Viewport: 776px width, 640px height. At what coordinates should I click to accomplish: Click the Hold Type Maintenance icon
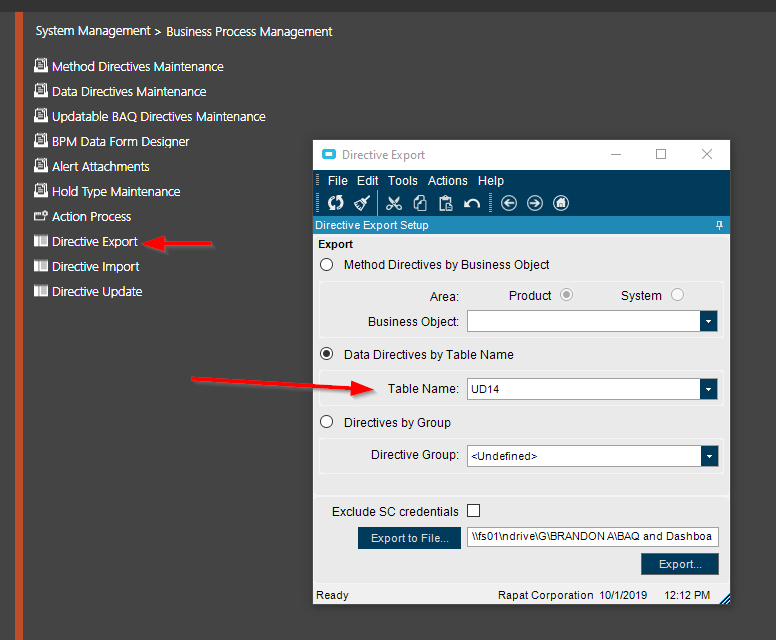coord(41,191)
